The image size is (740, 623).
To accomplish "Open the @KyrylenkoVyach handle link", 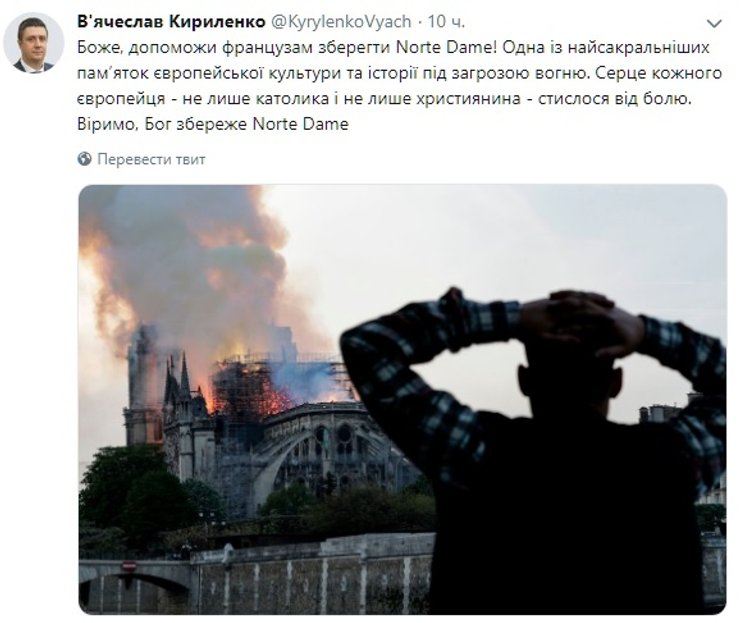I will pyautogui.click(x=341, y=21).
